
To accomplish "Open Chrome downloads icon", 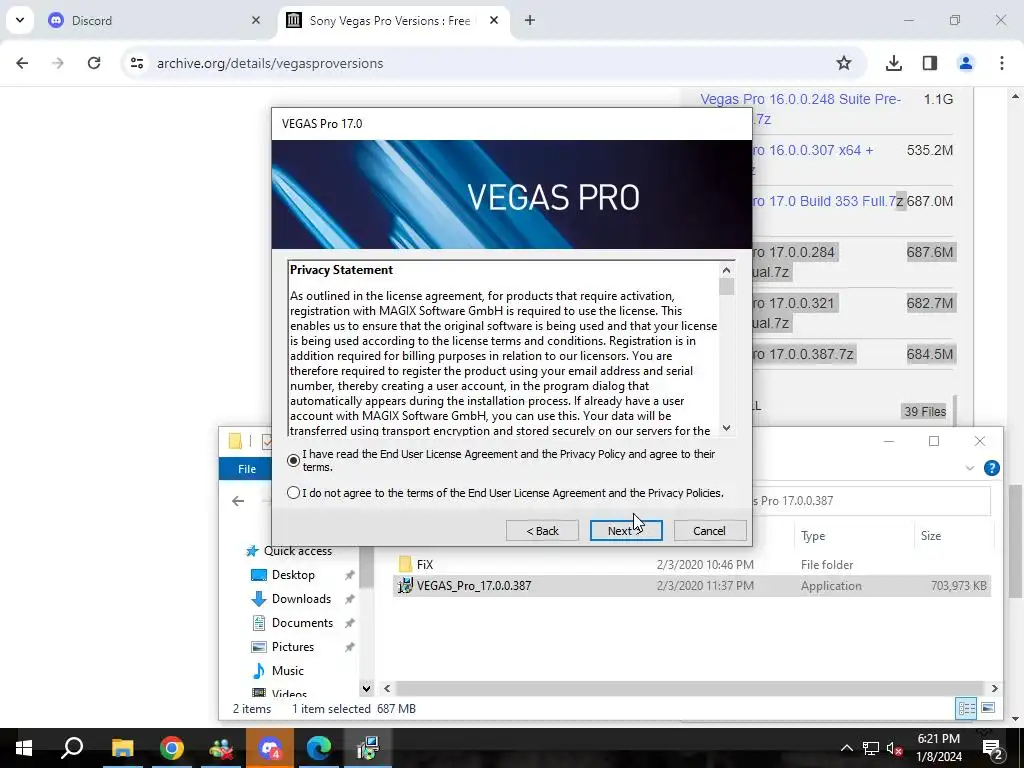I will [894, 63].
